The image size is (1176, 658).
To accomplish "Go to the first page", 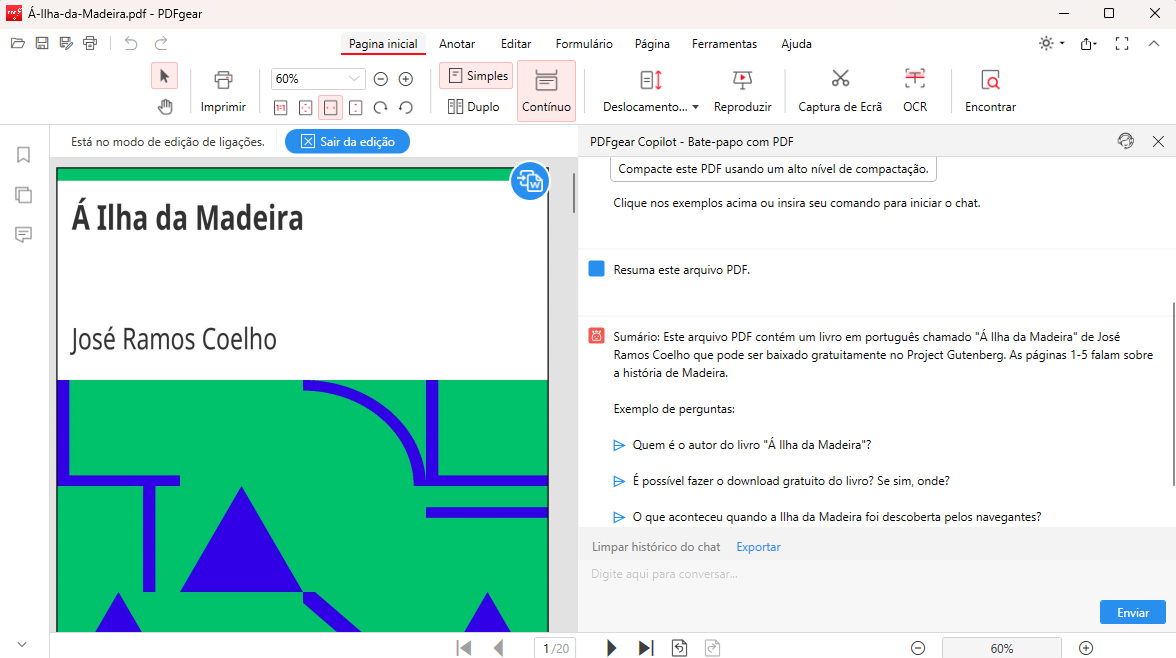I will pos(464,647).
